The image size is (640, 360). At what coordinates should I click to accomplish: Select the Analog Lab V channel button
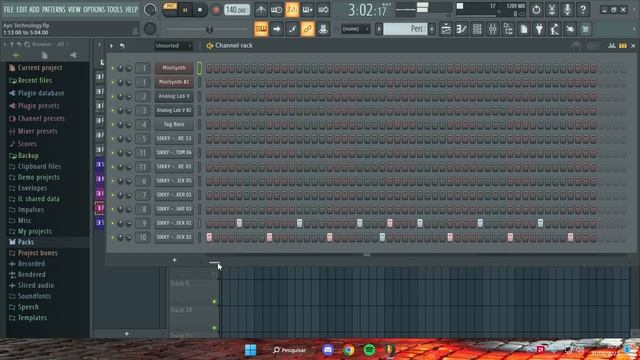tap(174, 96)
